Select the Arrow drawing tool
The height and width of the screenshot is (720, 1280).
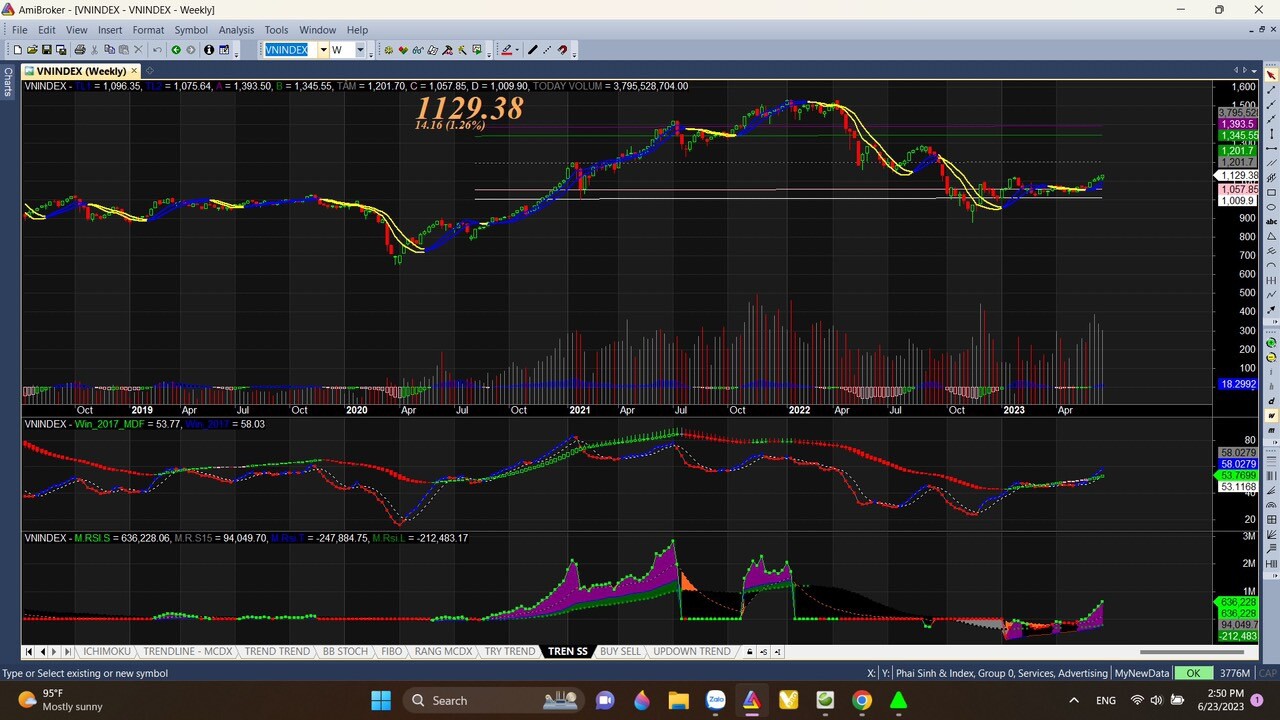point(1271,309)
